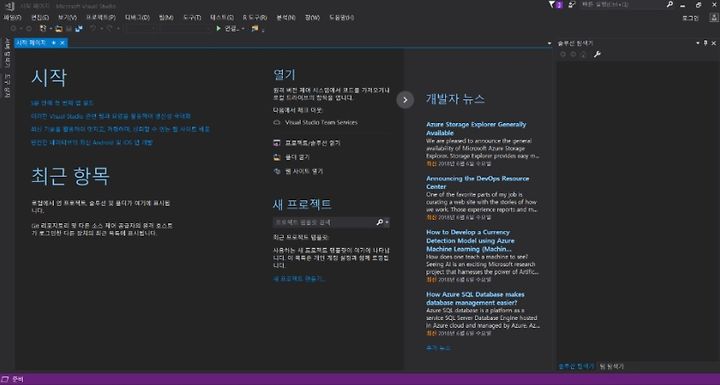The width and height of the screenshot is (720, 385).
Task: Toggle auto-hide pin on Solution Explorer
Action: pos(706,43)
